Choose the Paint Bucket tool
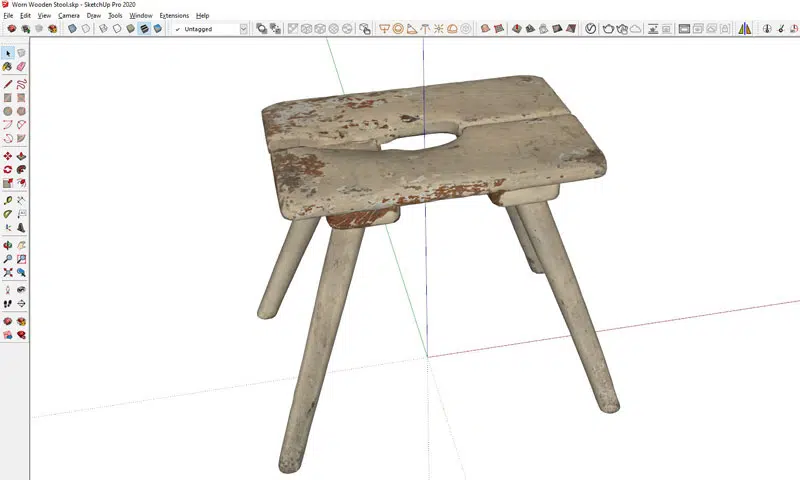The image size is (800, 480). point(8,67)
